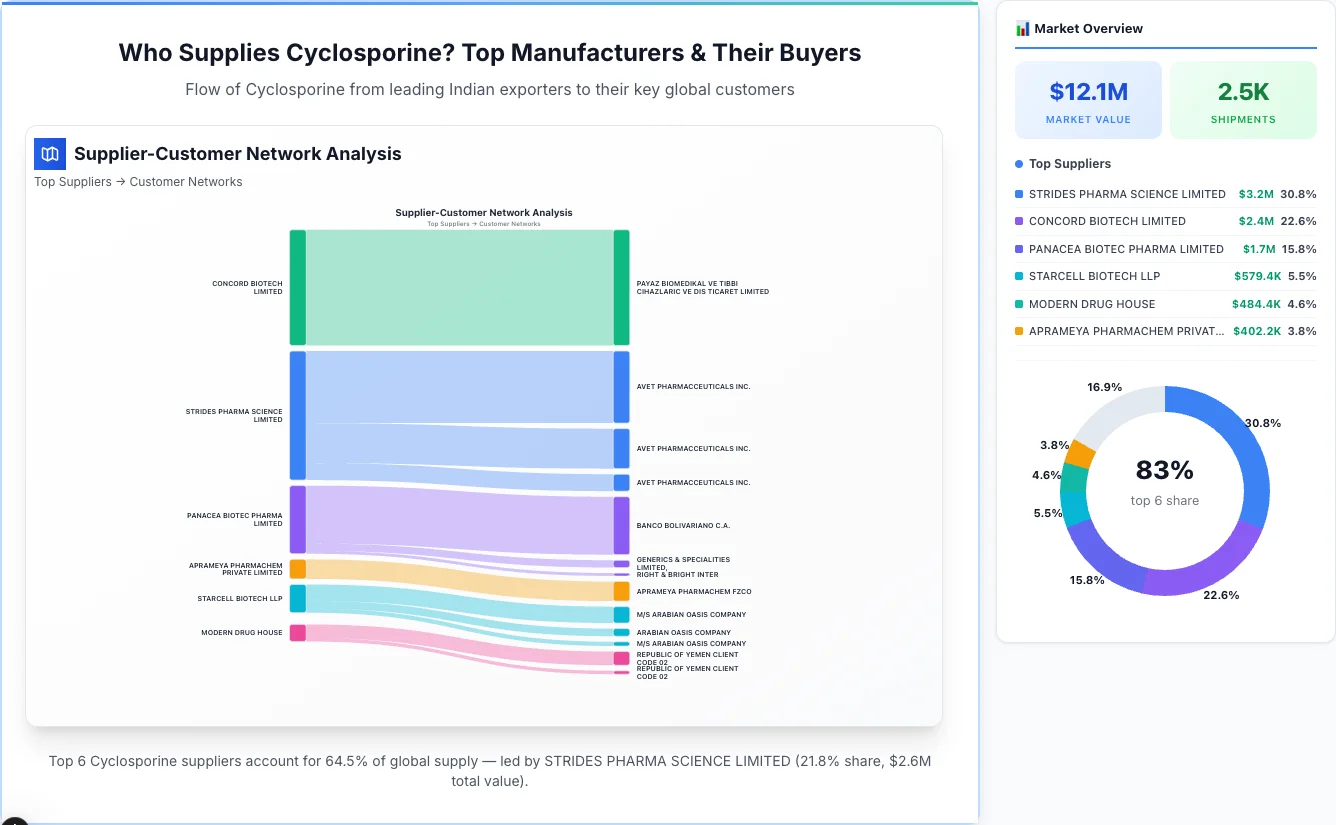Click the PAYAZ BIOMEDIKAL node on the Sankey right side
1336x825 pixels.
point(622,287)
